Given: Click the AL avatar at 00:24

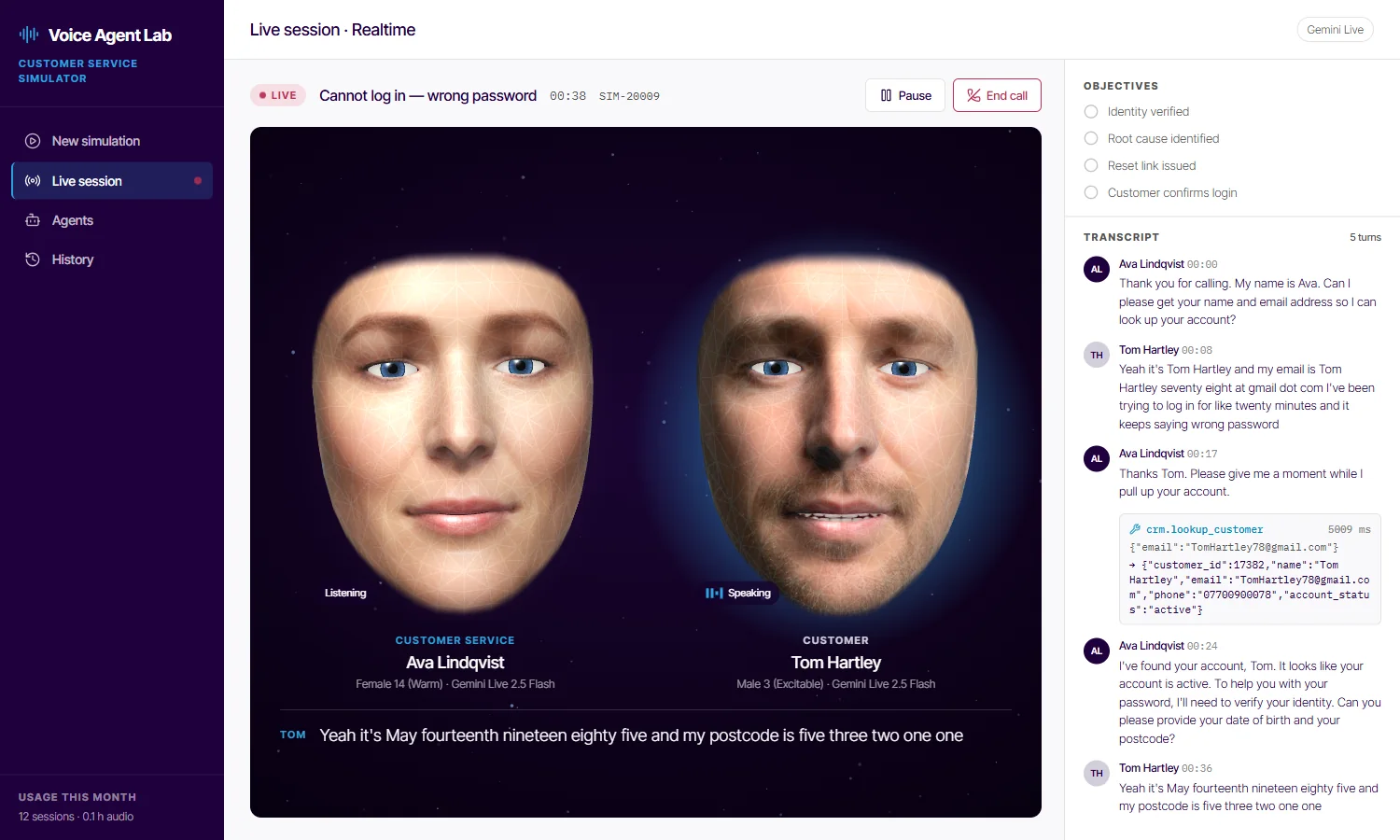Looking at the screenshot, I should 1097,651.
